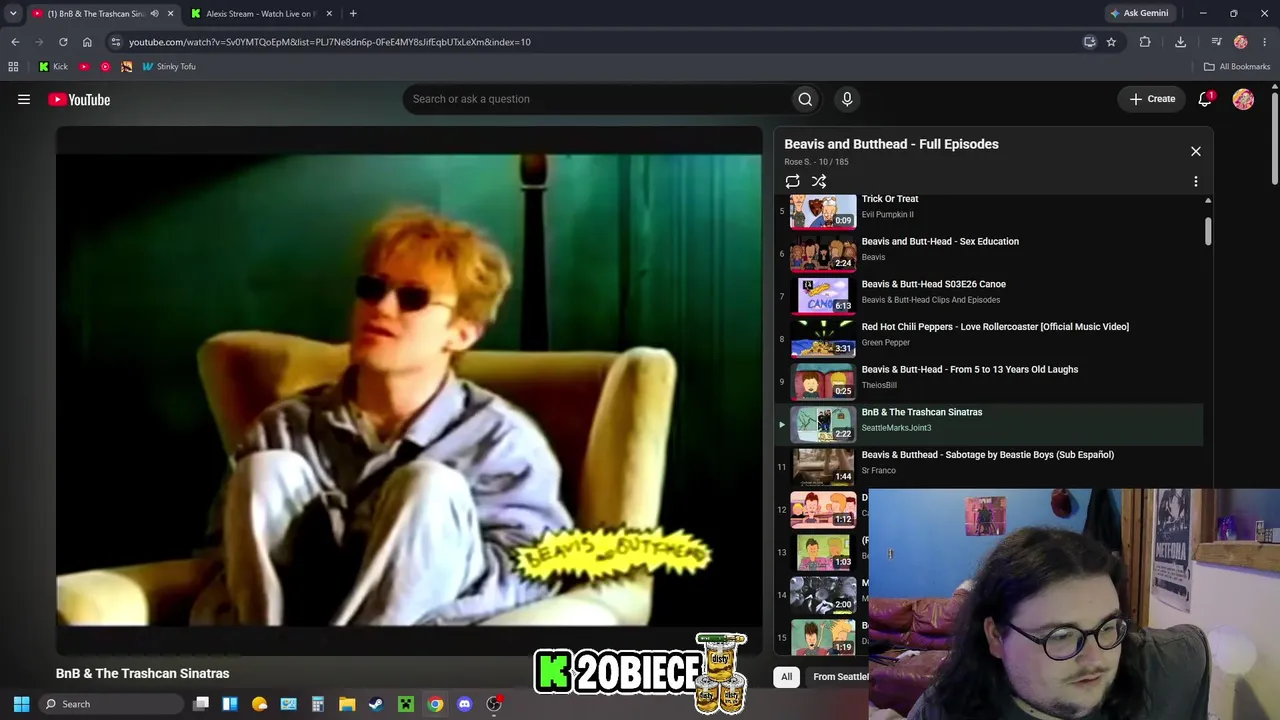Go to the YouTube home logo

click(79, 99)
